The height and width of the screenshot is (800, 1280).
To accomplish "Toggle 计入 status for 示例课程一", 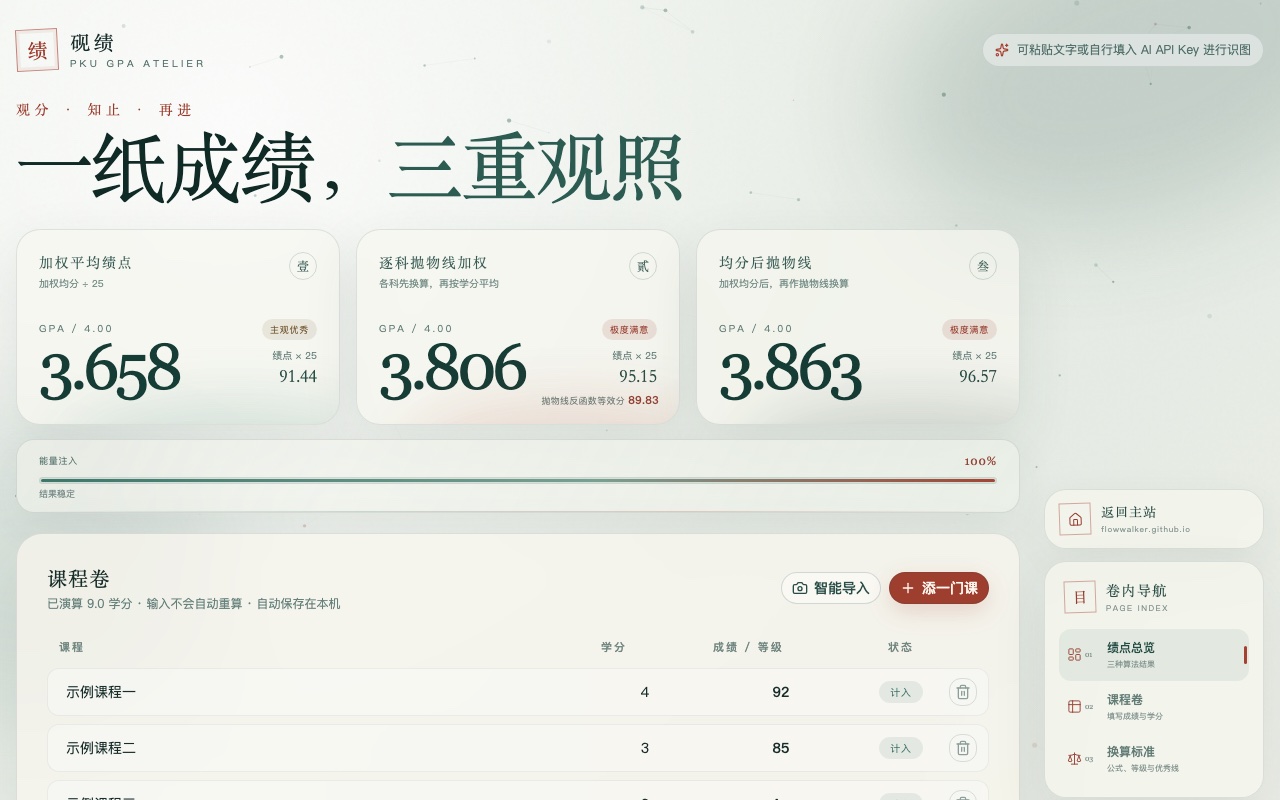I will pyautogui.click(x=901, y=692).
